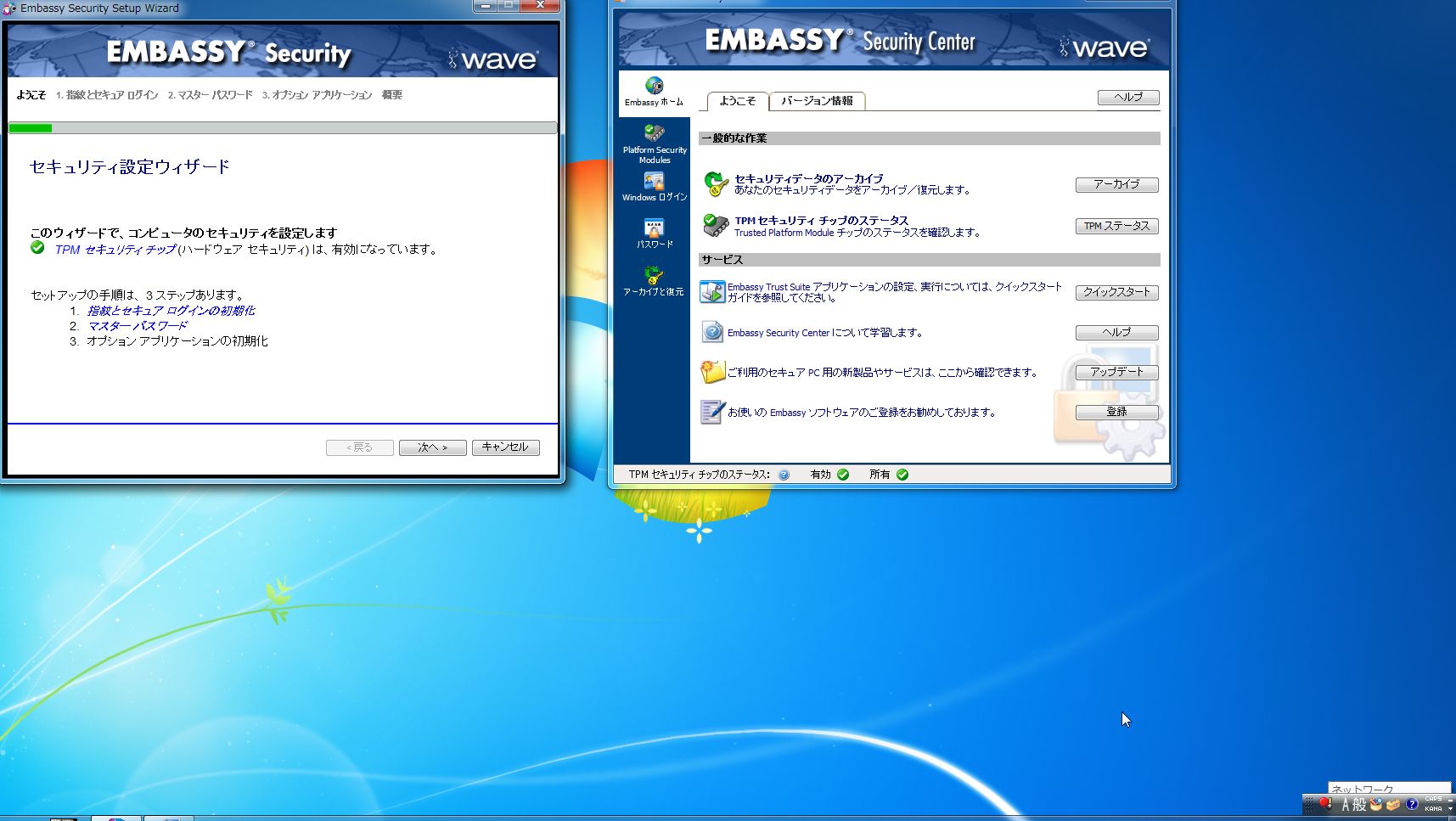Viewport: 1456px width, 821px height.
Task: Toggle KANA on the language bar
Action: (x=1433, y=809)
